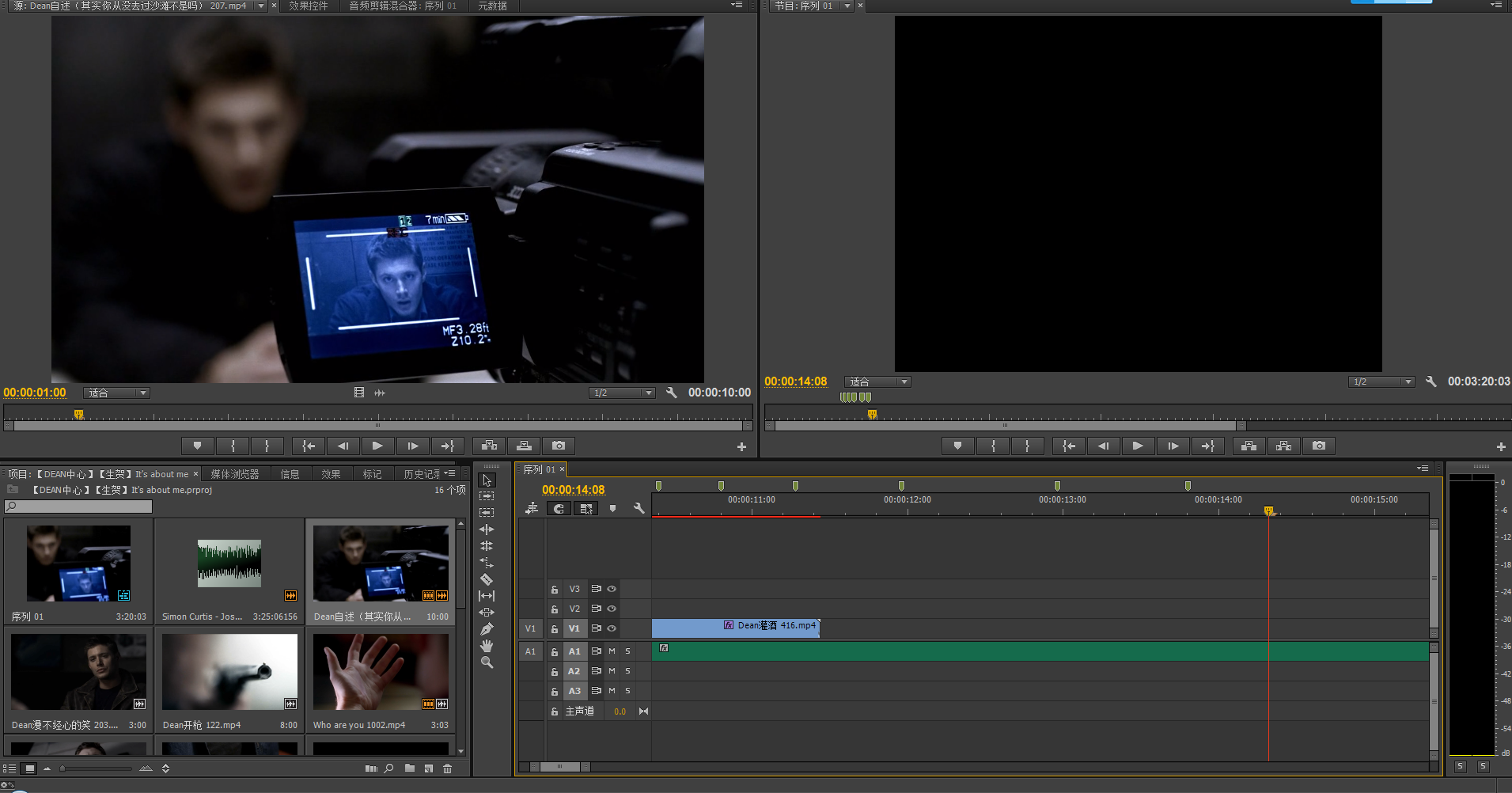Screen dimensions: 1512x793
Task: Open Source monitor playback resolution dropdown
Action: click(621, 393)
